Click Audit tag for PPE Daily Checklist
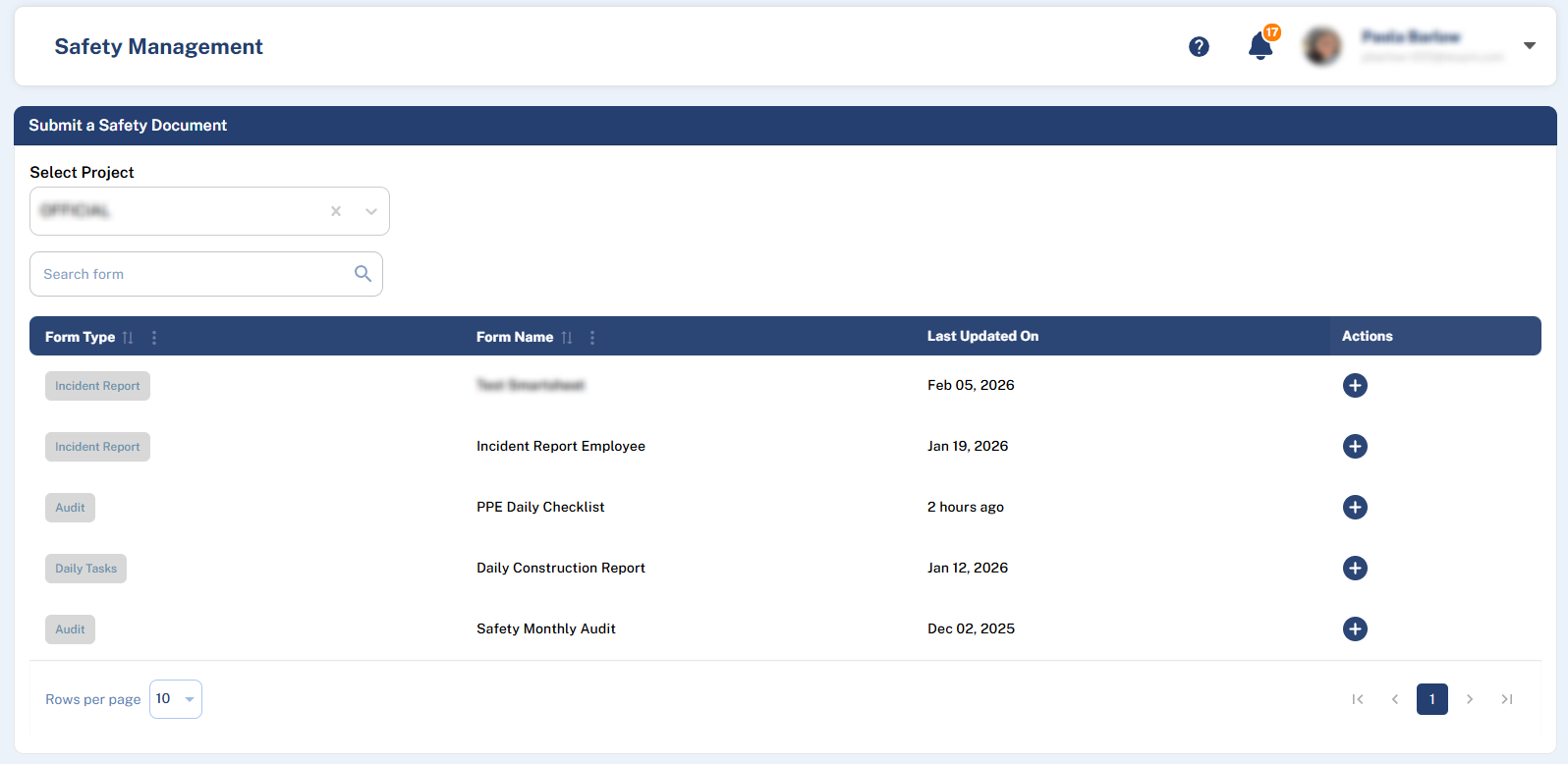The image size is (1568, 764). click(70, 508)
